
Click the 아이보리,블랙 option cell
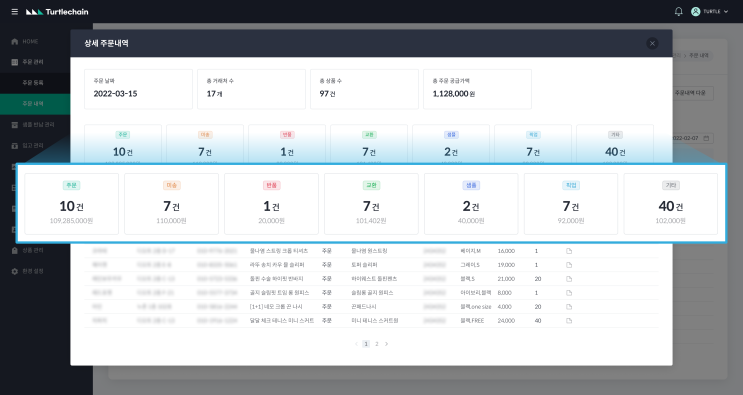coord(475,293)
